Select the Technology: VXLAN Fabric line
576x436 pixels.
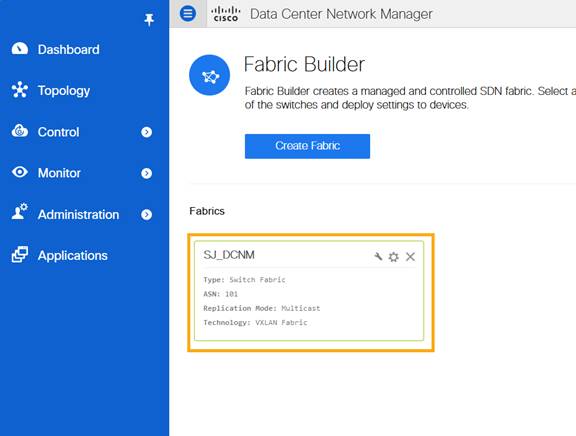[x=255, y=323]
